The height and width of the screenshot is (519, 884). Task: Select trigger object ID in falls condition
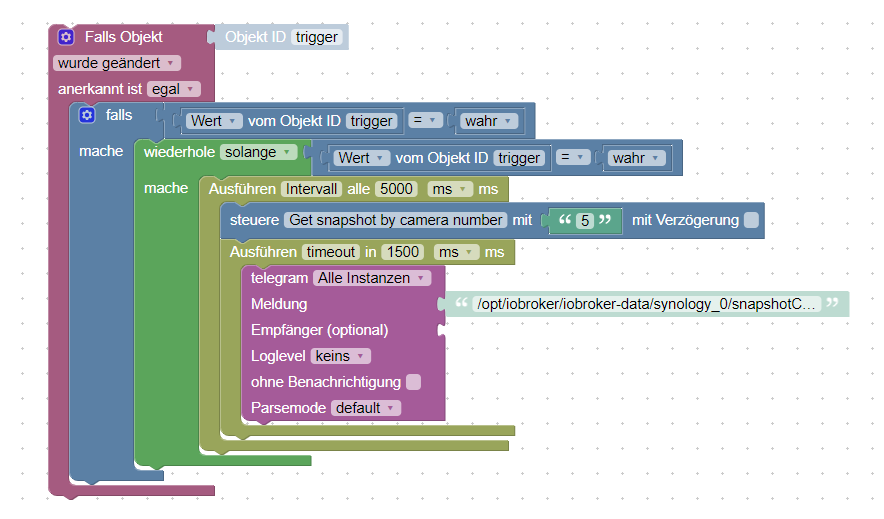click(372, 121)
